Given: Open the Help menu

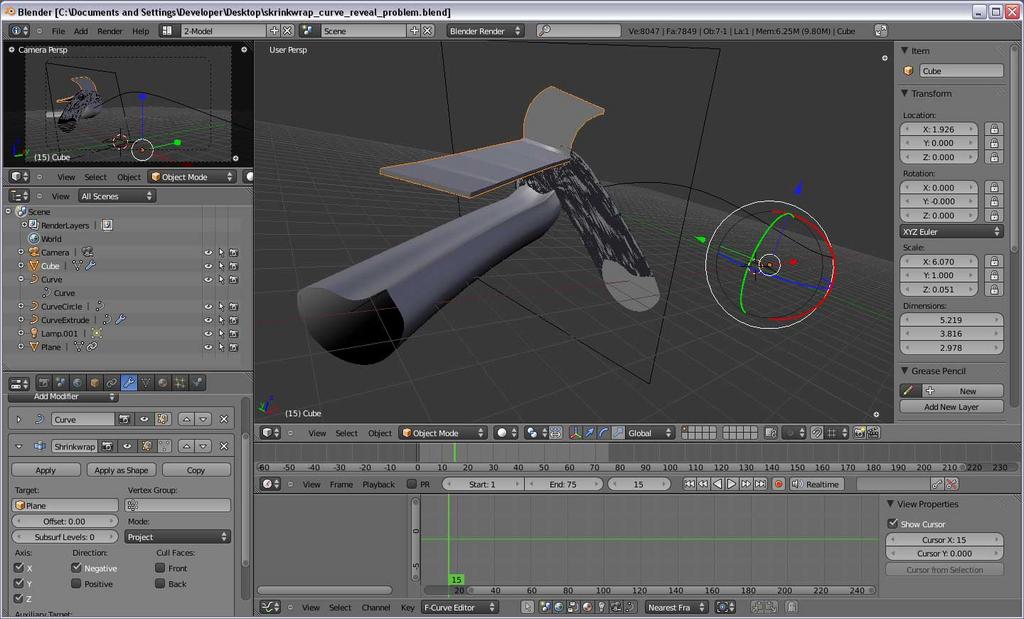Looking at the screenshot, I should coord(140,31).
